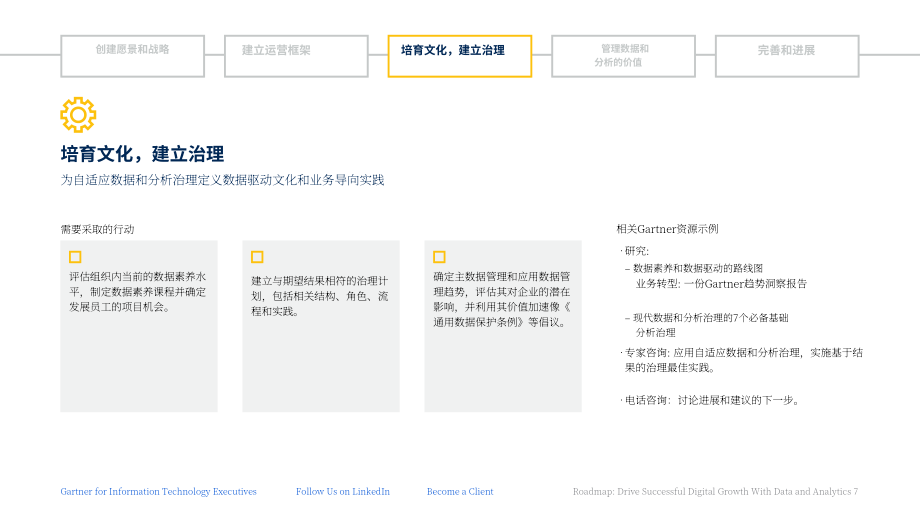The height and width of the screenshot is (518, 920).
Task: Tick checkbox for 确定主数据管理 card
Action: point(439,257)
